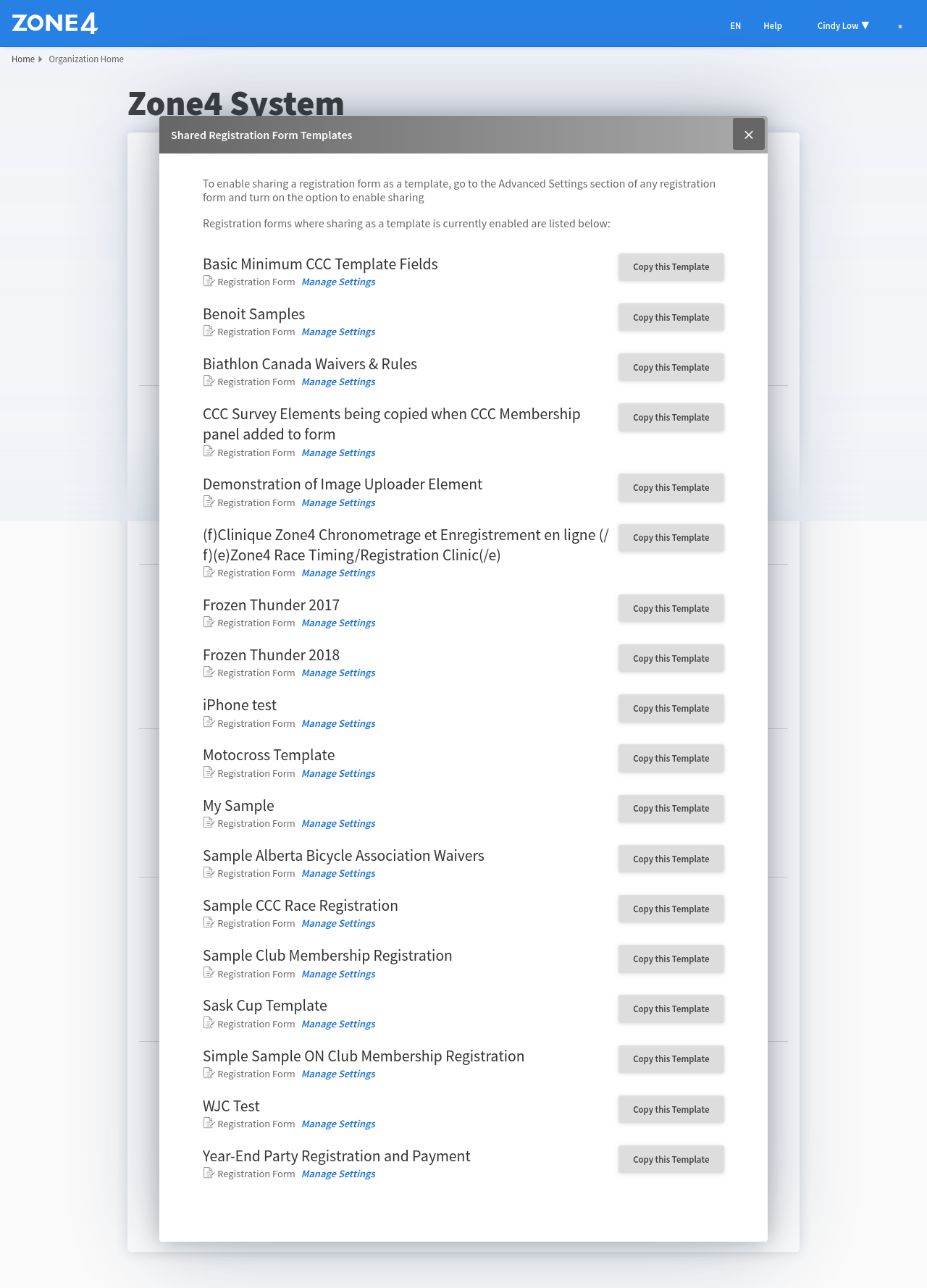Copy the Basic Minimum CCC Template Fields template

[x=671, y=267]
